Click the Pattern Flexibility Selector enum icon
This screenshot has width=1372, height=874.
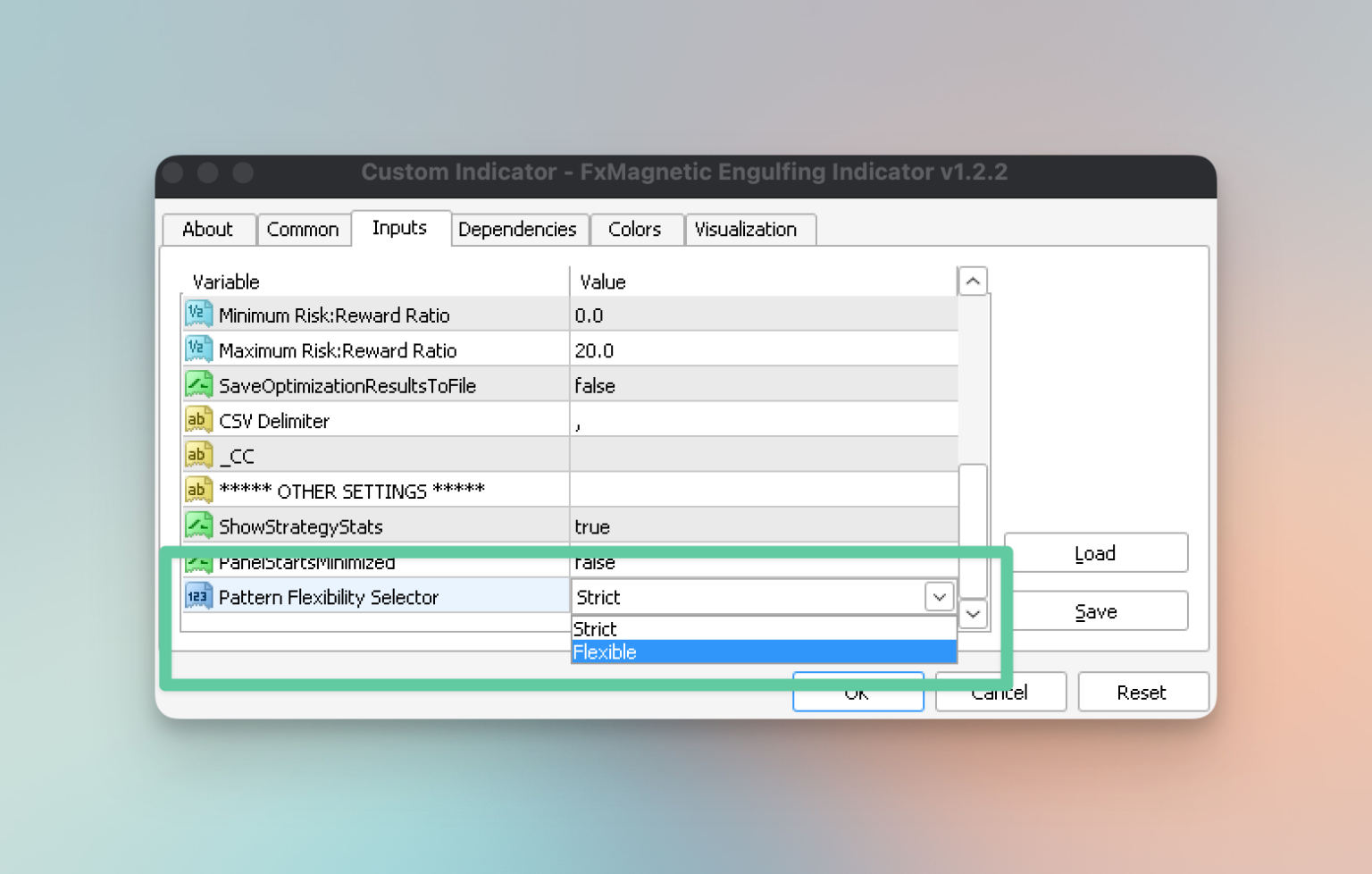(x=198, y=596)
